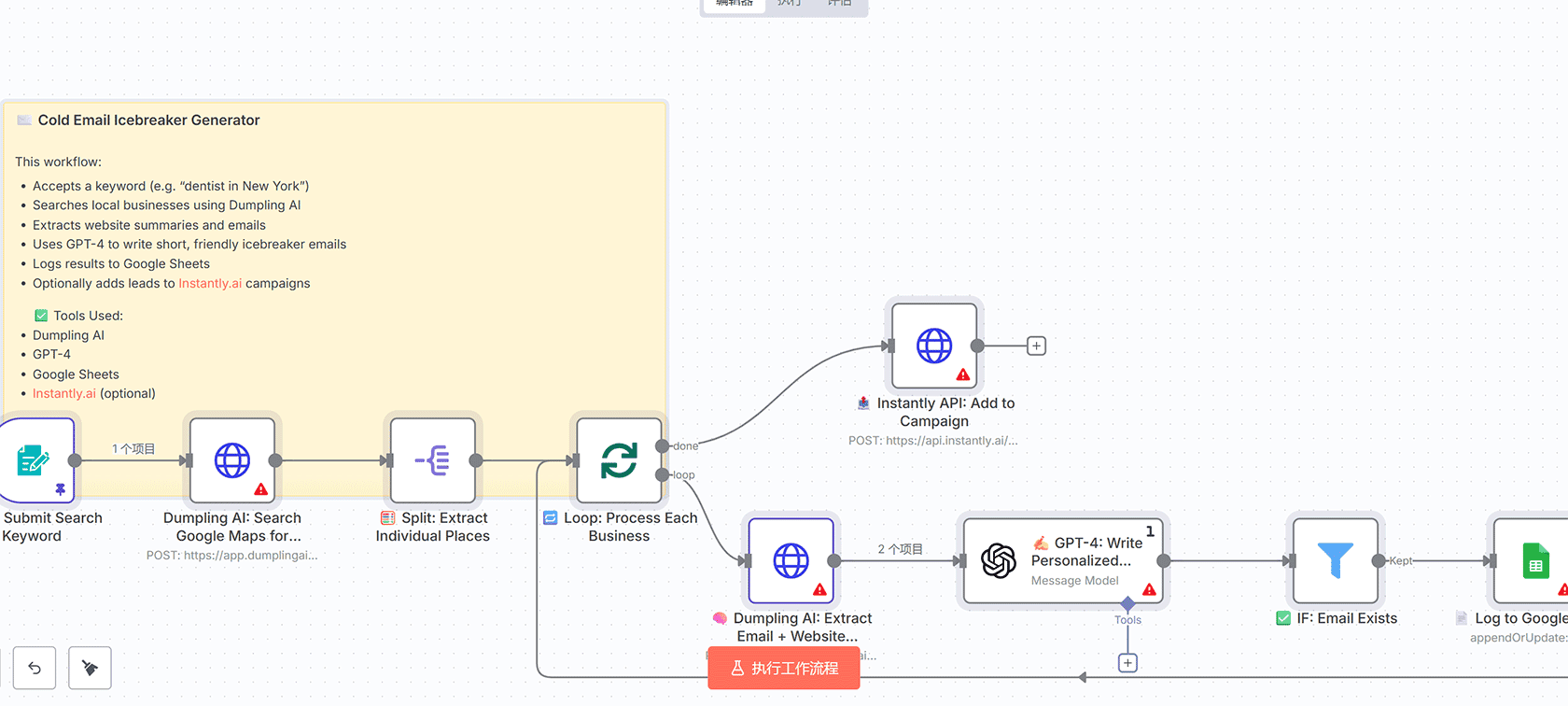This screenshot has height=706, width=1568.
Task: Open the Instantly.ai link before "campaigns"
Action: [x=210, y=283]
